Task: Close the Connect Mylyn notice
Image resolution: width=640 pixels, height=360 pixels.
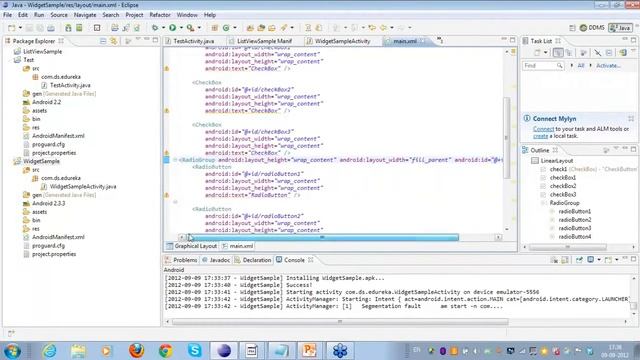Action: [631, 118]
